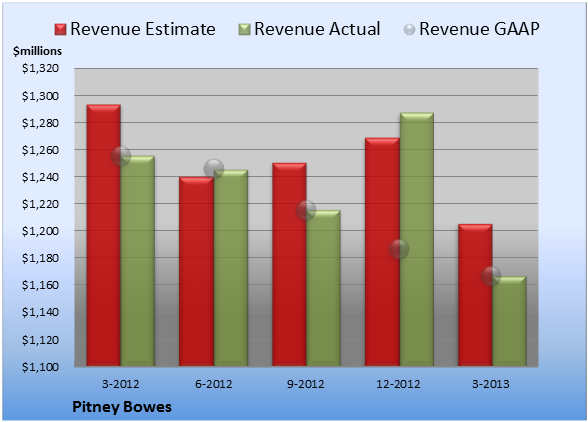Select the green actual bar for 9-2012
588x422 pixels.
point(323,288)
